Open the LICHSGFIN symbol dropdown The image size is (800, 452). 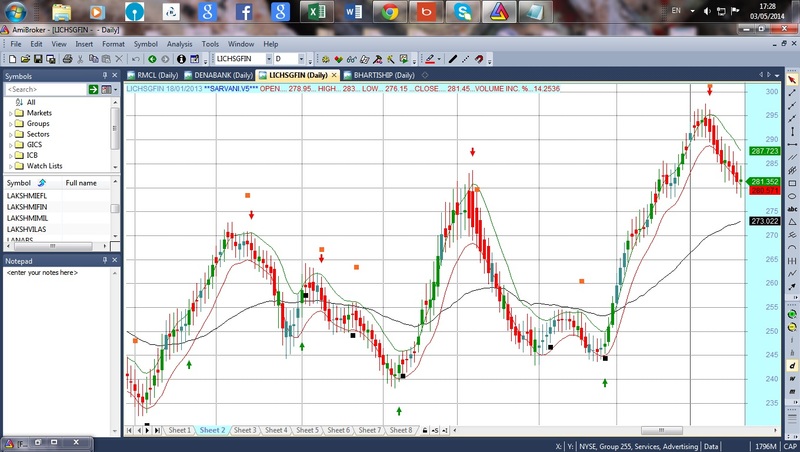269,59
